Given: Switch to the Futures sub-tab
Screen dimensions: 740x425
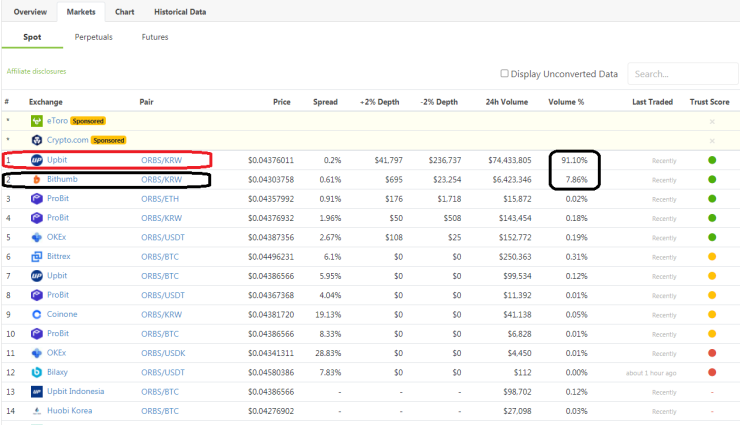Looking at the screenshot, I should pyautogui.click(x=155, y=37).
